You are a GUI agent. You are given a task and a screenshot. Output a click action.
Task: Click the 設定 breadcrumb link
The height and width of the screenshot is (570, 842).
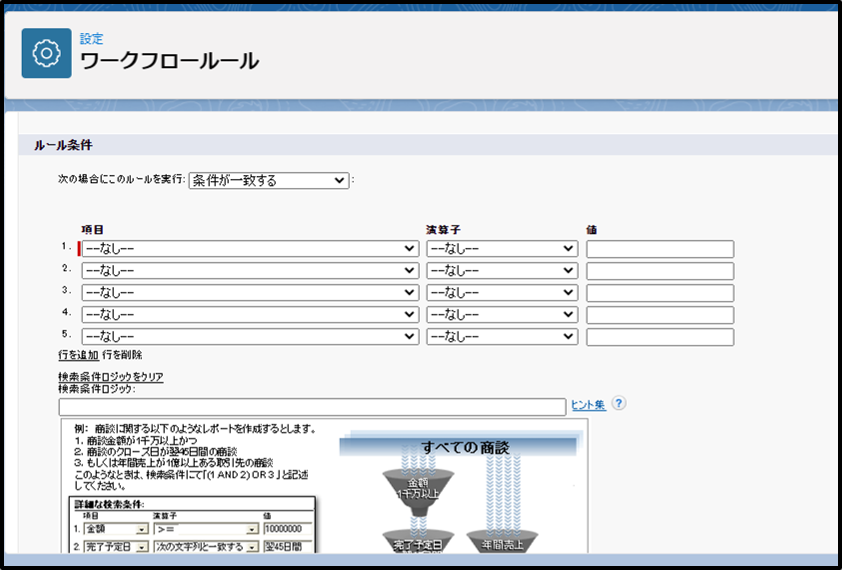tap(91, 39)
